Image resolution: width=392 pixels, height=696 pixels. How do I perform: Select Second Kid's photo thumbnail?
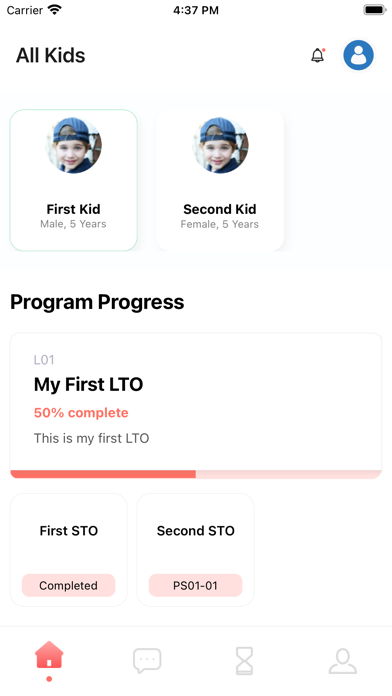click(220, 146)
